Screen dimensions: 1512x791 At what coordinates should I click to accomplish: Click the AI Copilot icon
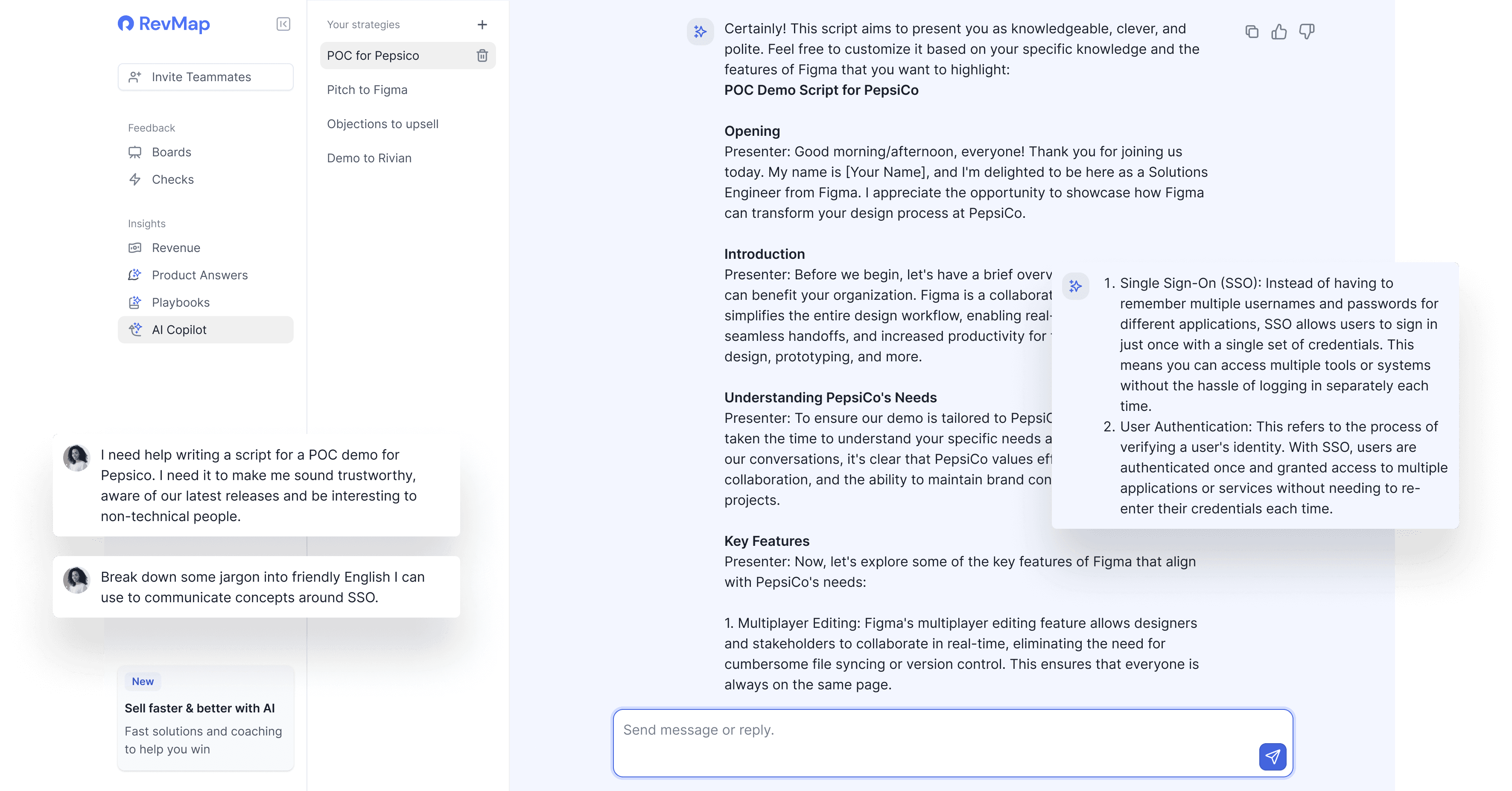click(135, 329)
